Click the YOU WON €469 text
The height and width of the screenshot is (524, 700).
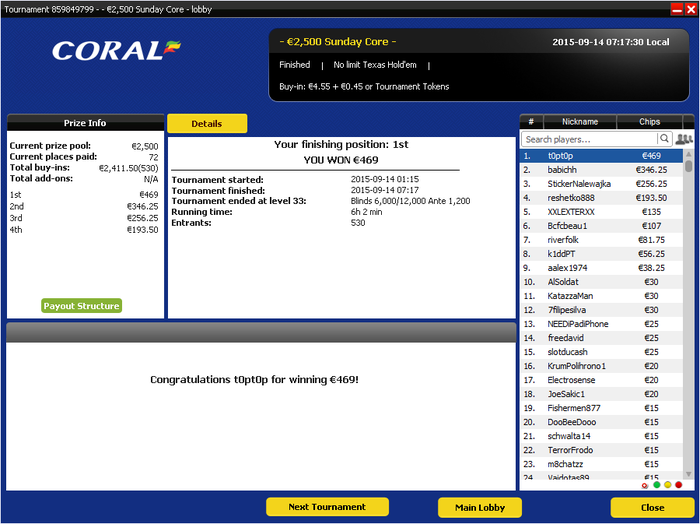point(341,160)
